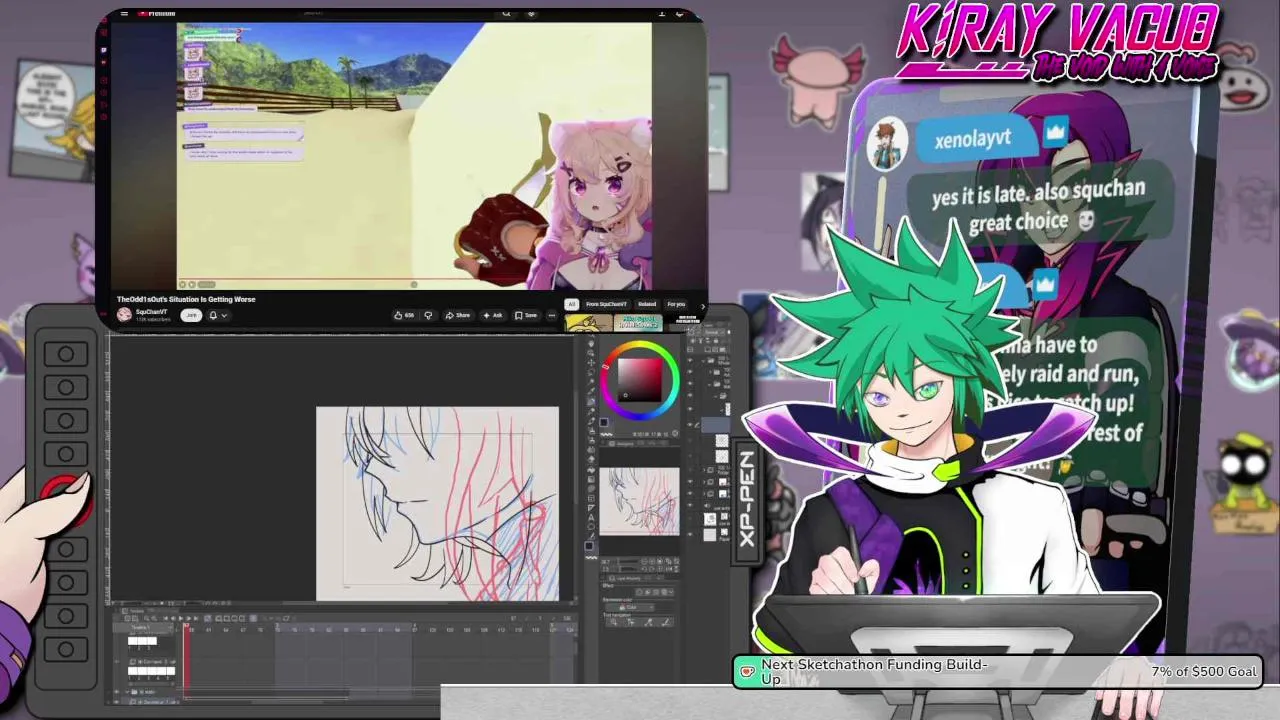Select the From SquChanVT chip
The image size is (1280, 720).
(606, 304)
